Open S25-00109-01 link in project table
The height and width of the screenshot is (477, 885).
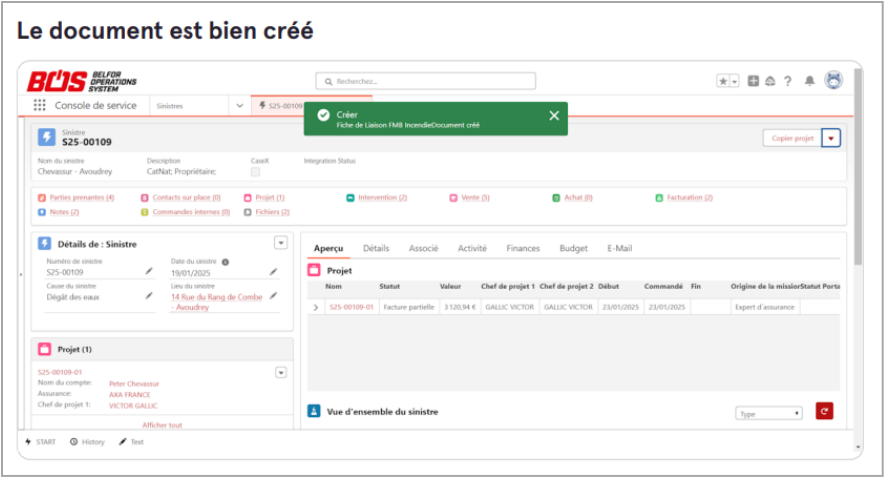(x=352, y=307)
